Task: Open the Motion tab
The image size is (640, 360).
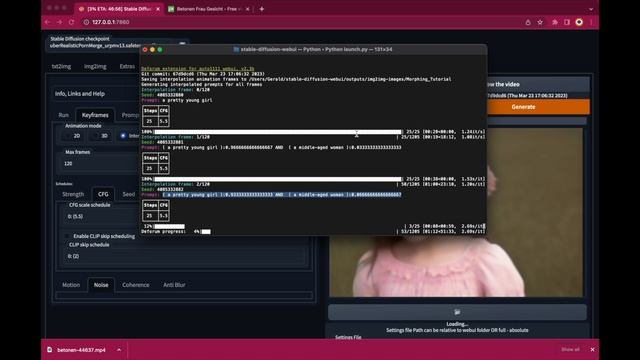Action: click(71, 285)
